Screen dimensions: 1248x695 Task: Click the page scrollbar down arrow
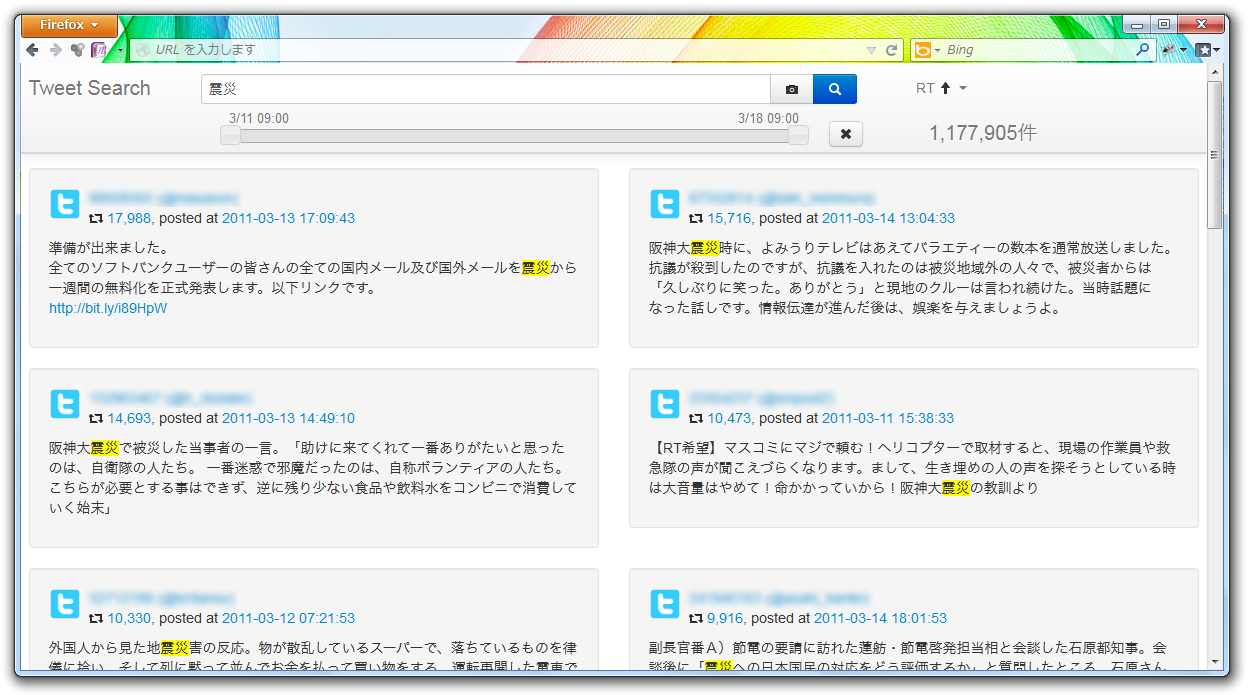pos(1215,663)
